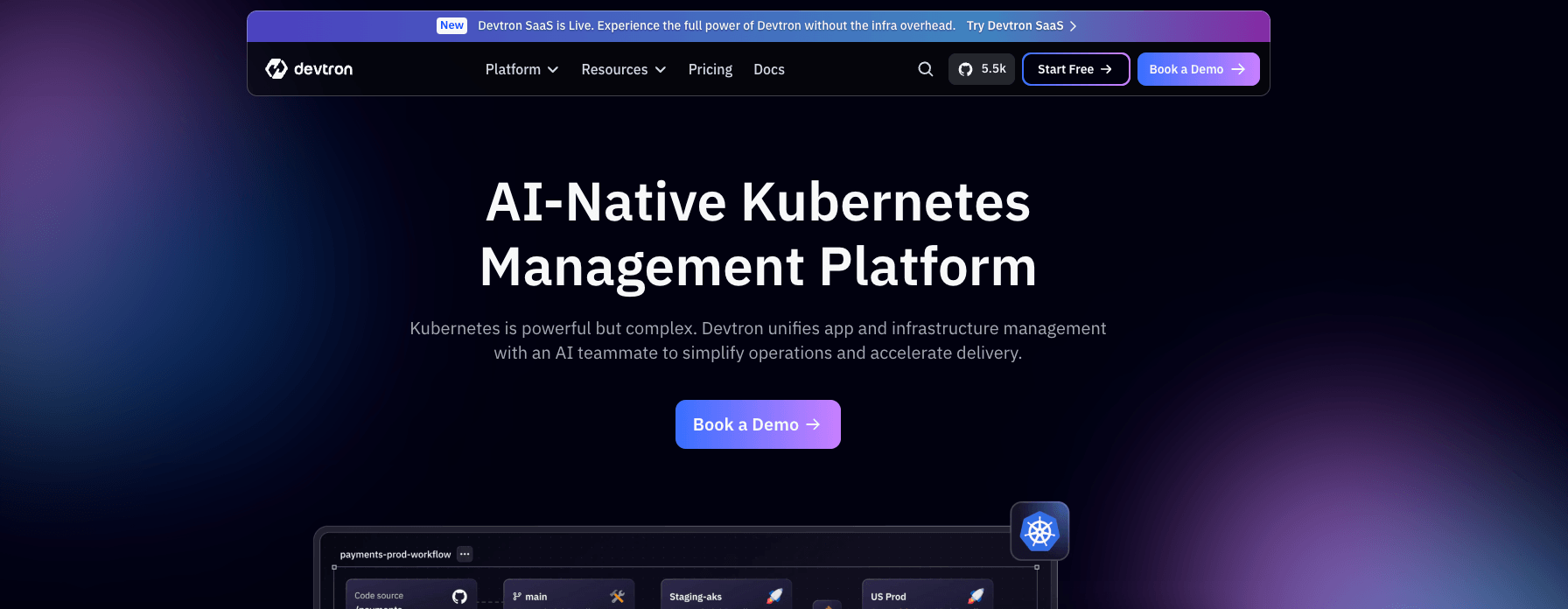Click the rocket icon on US Prod card
Image resolution: width=1568 pixels, height=609 pixels.
click(976, 597)
